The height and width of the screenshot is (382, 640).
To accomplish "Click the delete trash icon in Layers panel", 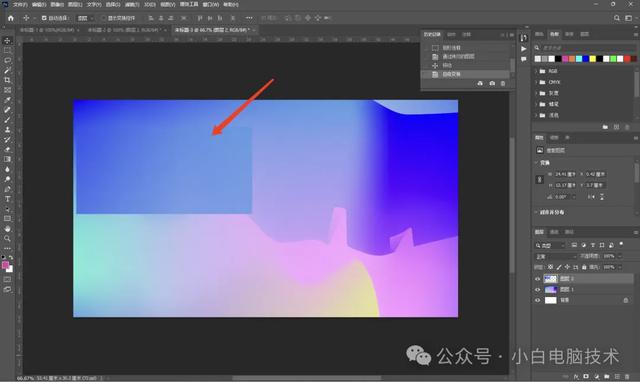I will [627, 376].
